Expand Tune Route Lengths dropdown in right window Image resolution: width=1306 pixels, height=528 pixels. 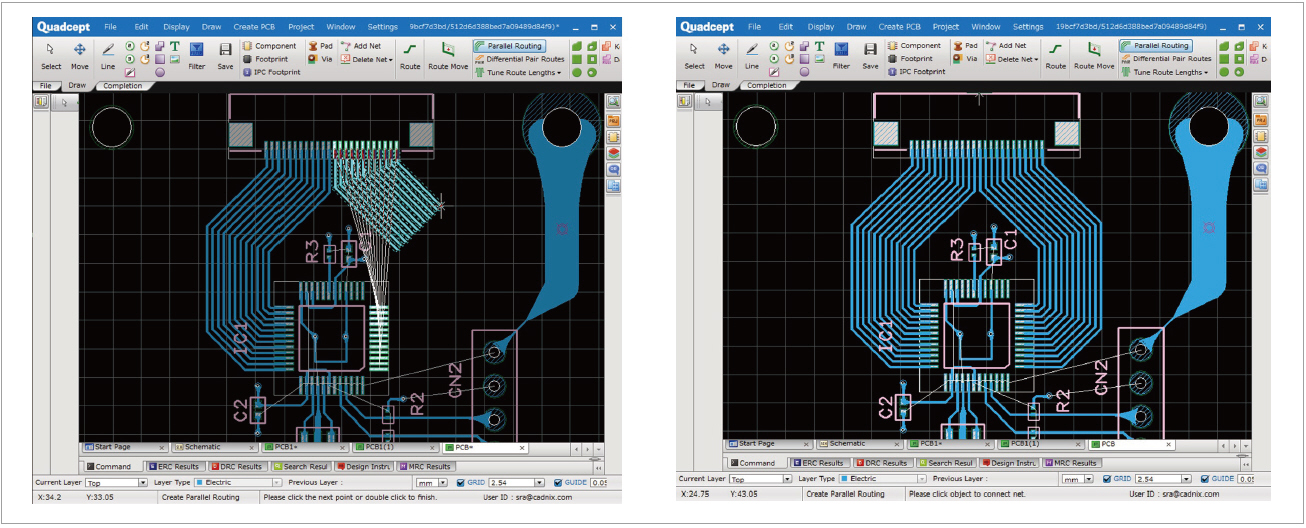(1206, 72)
